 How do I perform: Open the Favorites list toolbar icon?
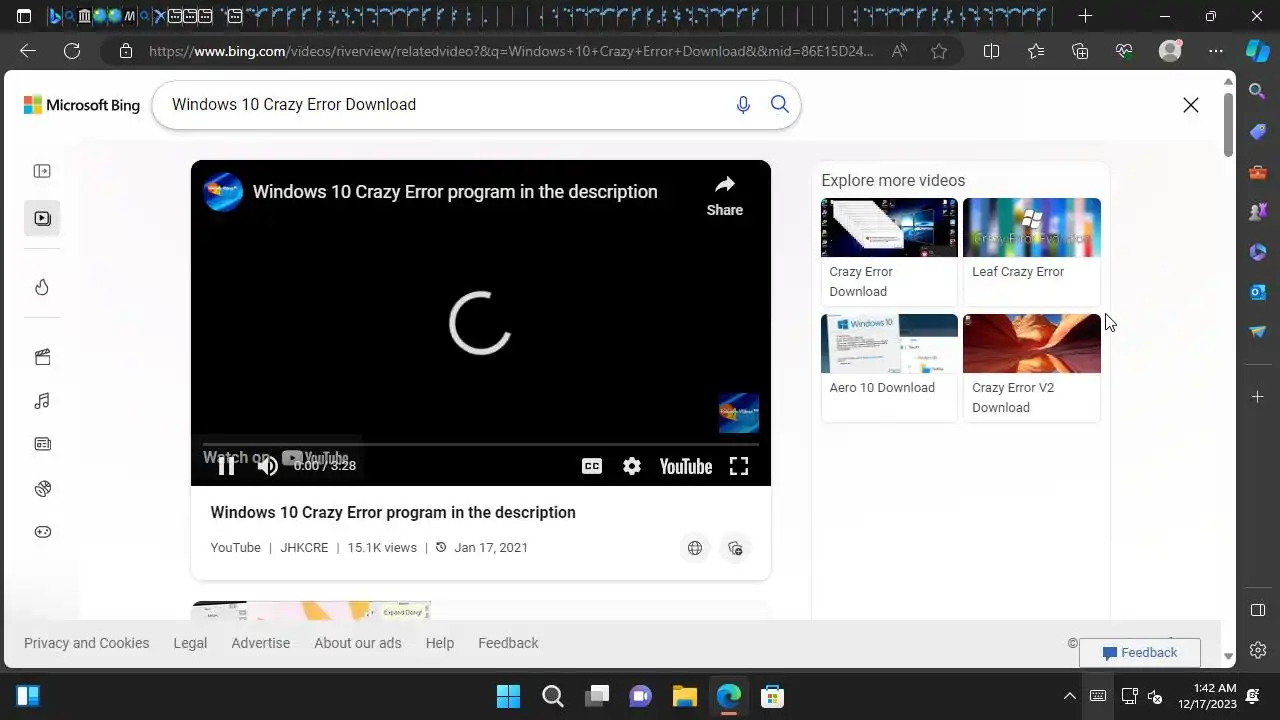(x=1036, y=51)
